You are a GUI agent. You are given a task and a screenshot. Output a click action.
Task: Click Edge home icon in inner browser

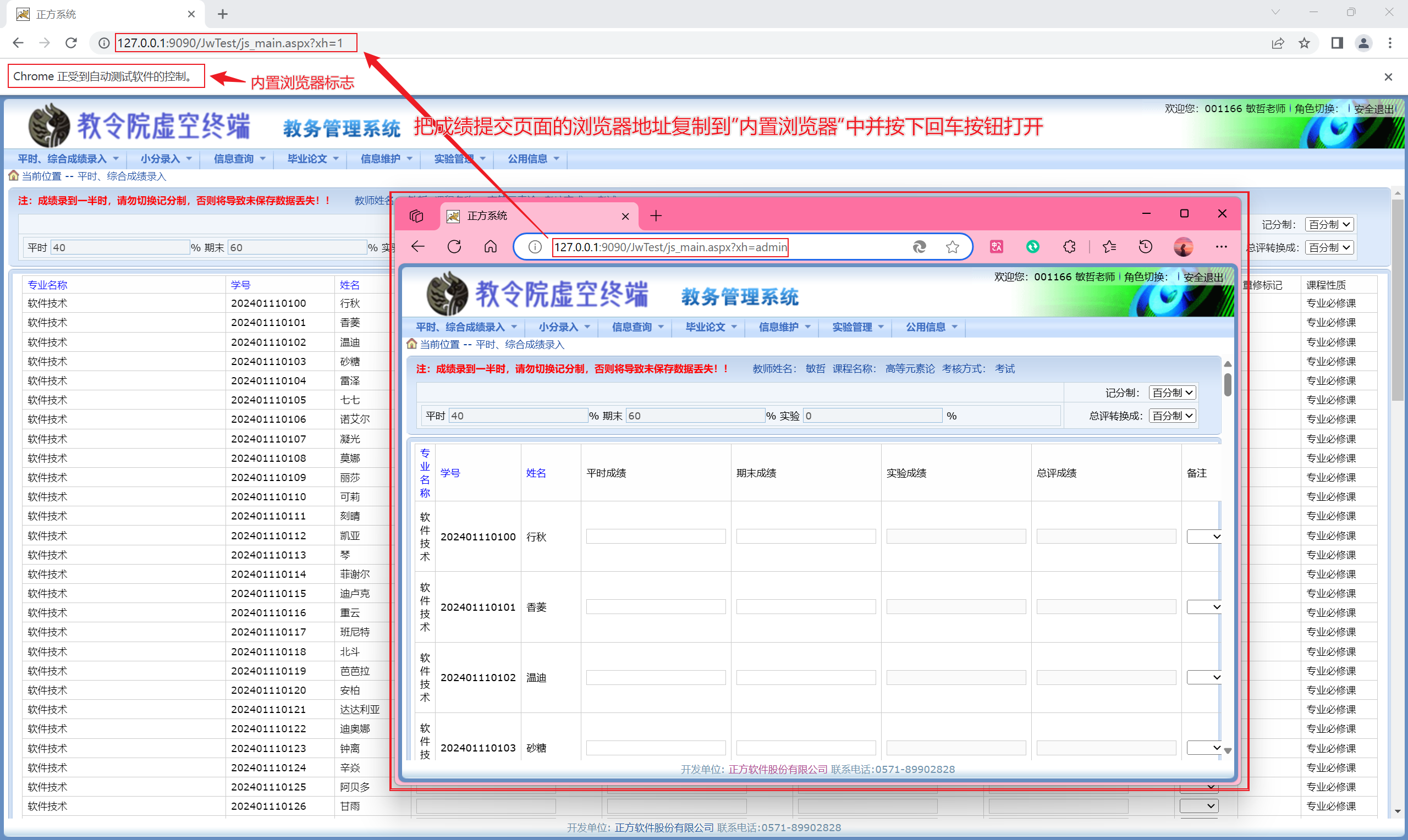pos(490,247)
